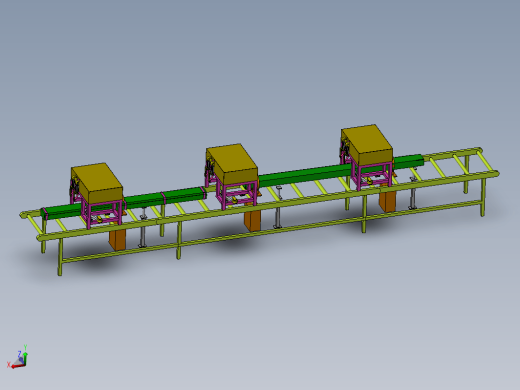The height and width of the screenshot is (390, 520).
Task: Select short green beam segment between magenta bands
Action: [x=183, y=194]
